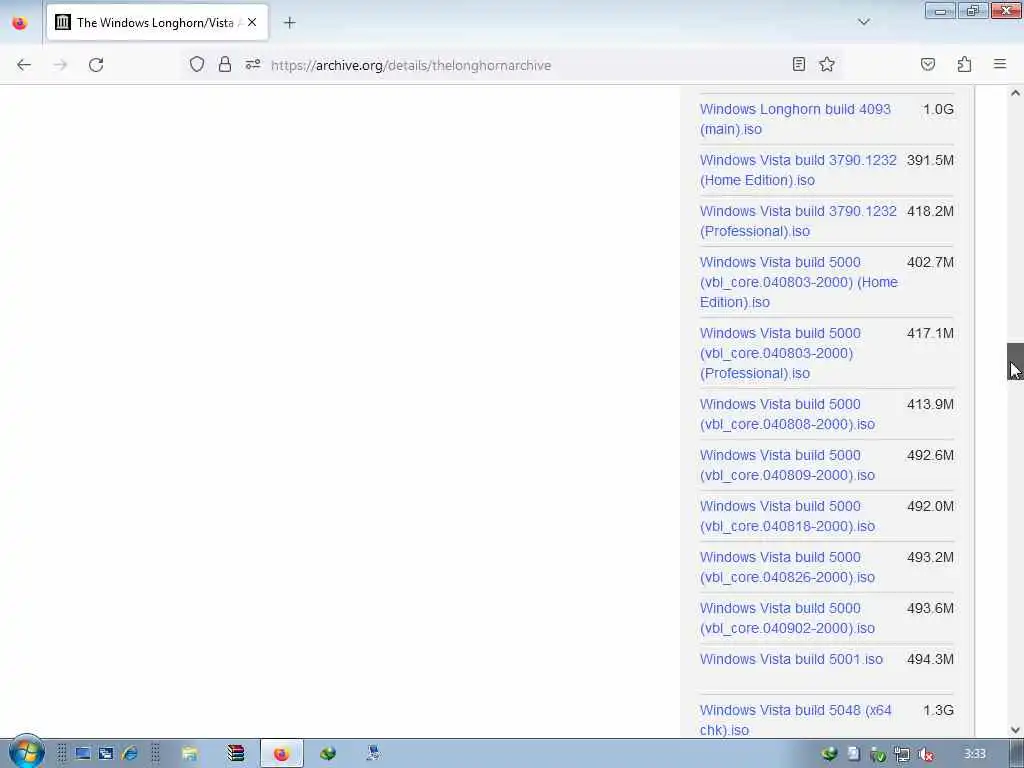Click the page scrollbar thumb
This screenshot has height=768, width=1024.
(1015, 361)
